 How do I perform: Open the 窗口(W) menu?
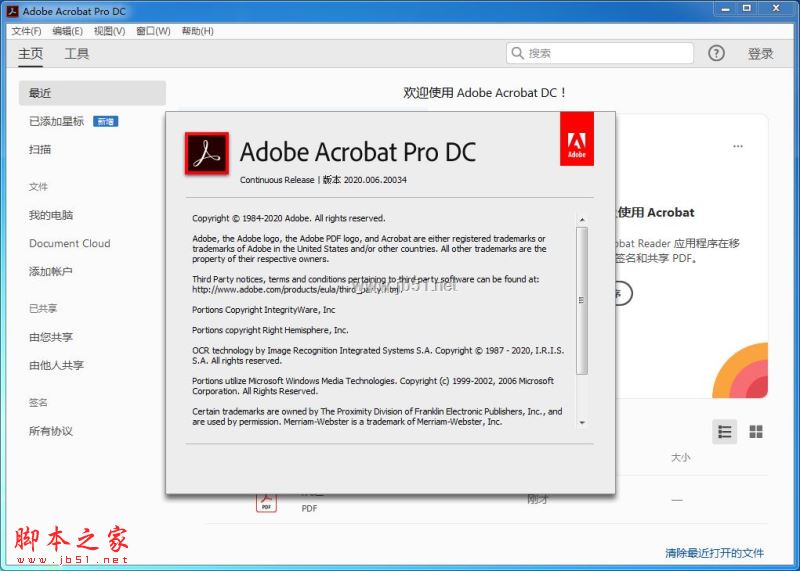tap(153, 31)
